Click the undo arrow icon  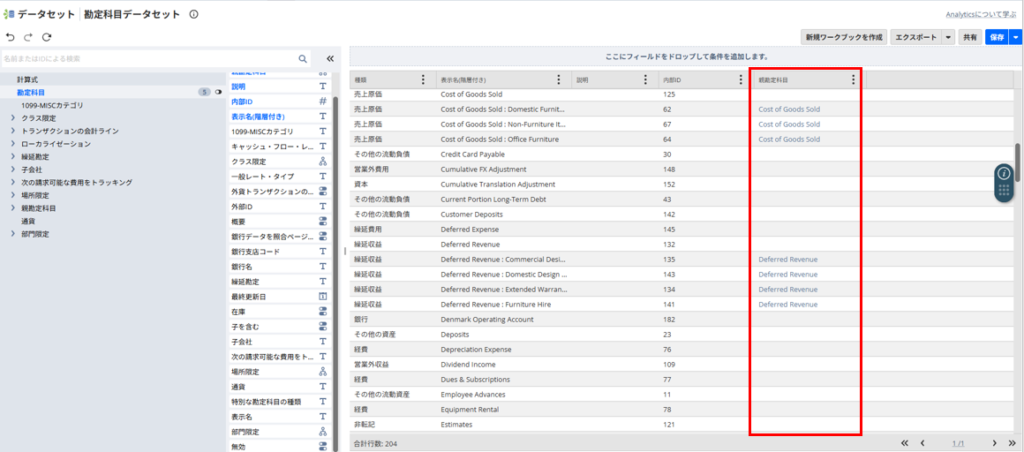click(11, 37)
